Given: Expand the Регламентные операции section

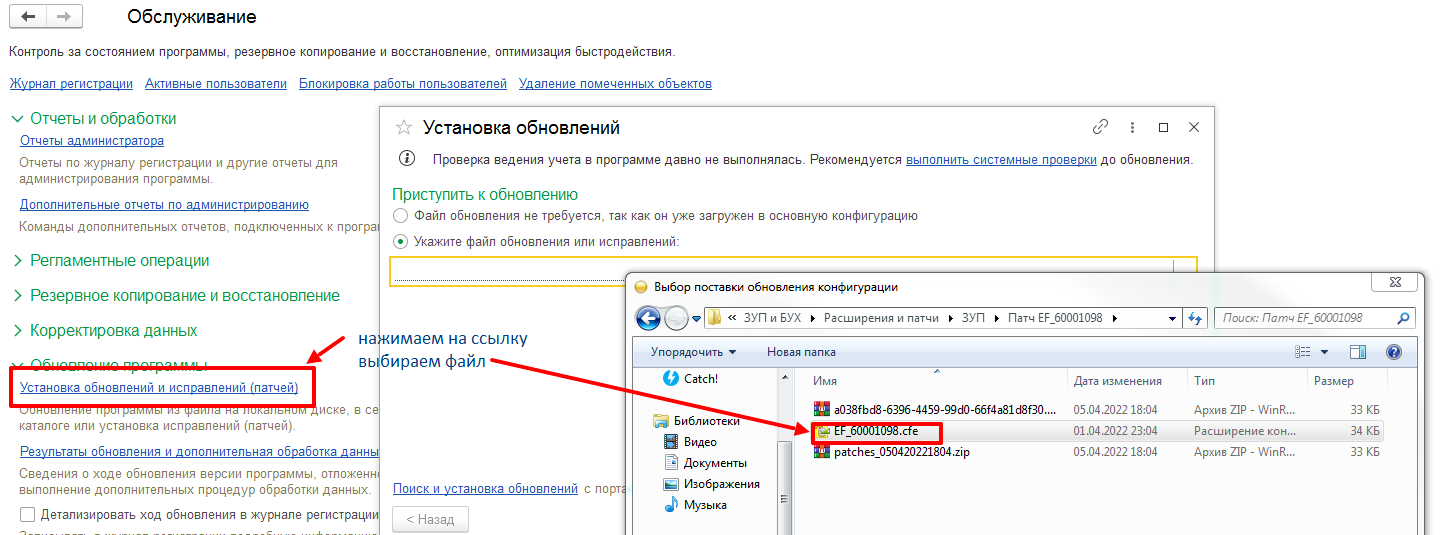Looking at the screenshot, I should pos(17,261).
